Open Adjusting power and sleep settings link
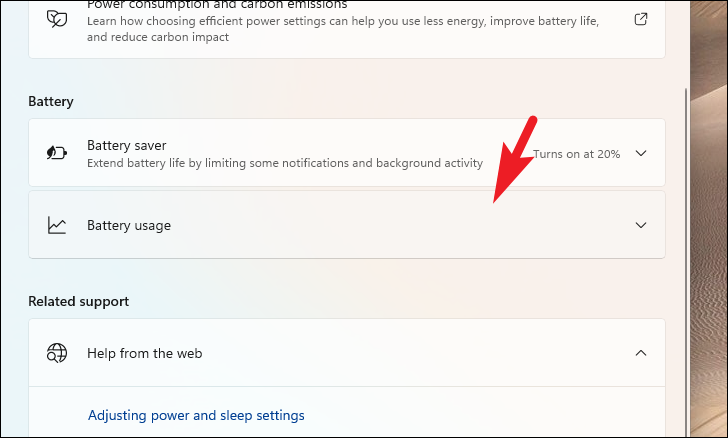This screenshot has height=438, width=728. tap(196, 415)
